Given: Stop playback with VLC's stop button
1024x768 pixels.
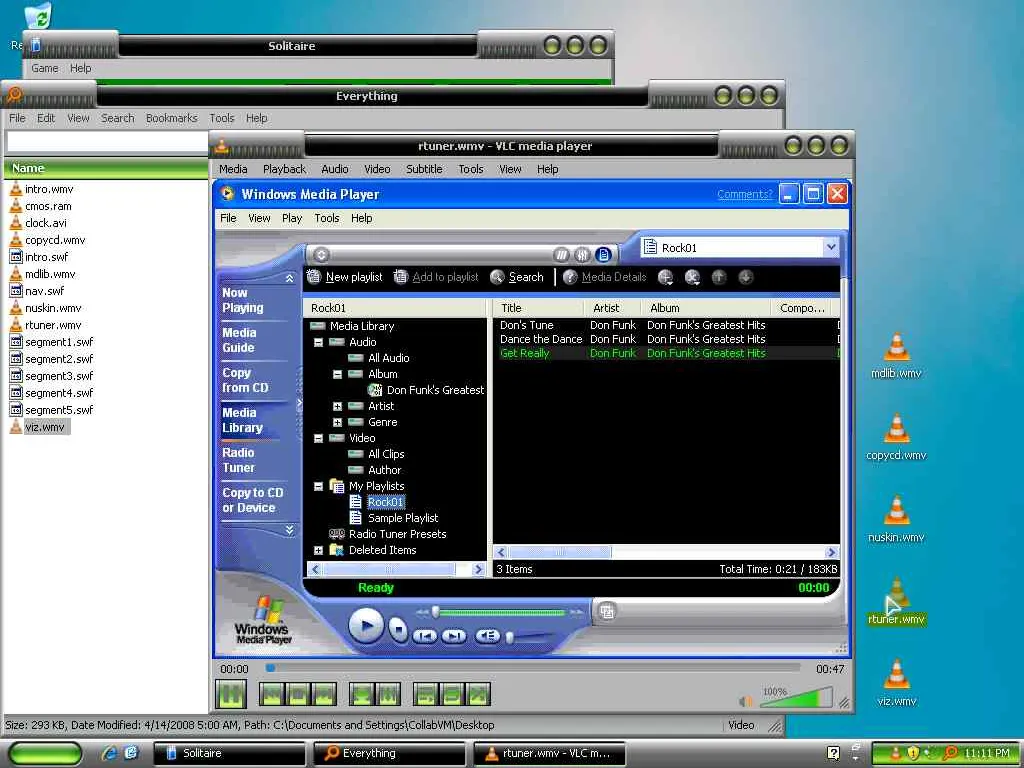Looking at the screenshot, I should tap(297, 694).
